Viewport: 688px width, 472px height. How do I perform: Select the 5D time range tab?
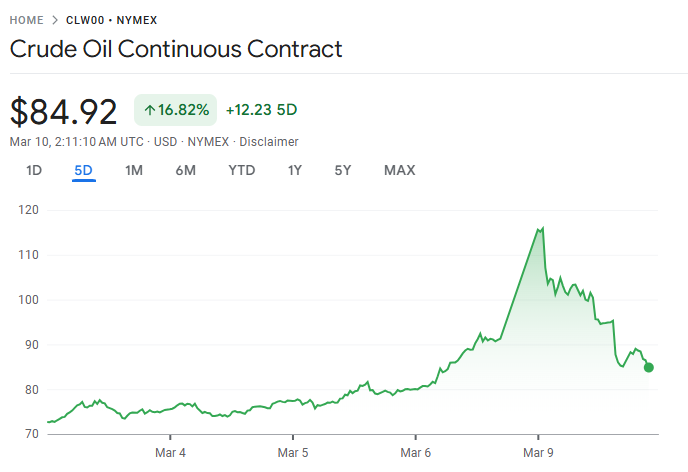(83, 170)
